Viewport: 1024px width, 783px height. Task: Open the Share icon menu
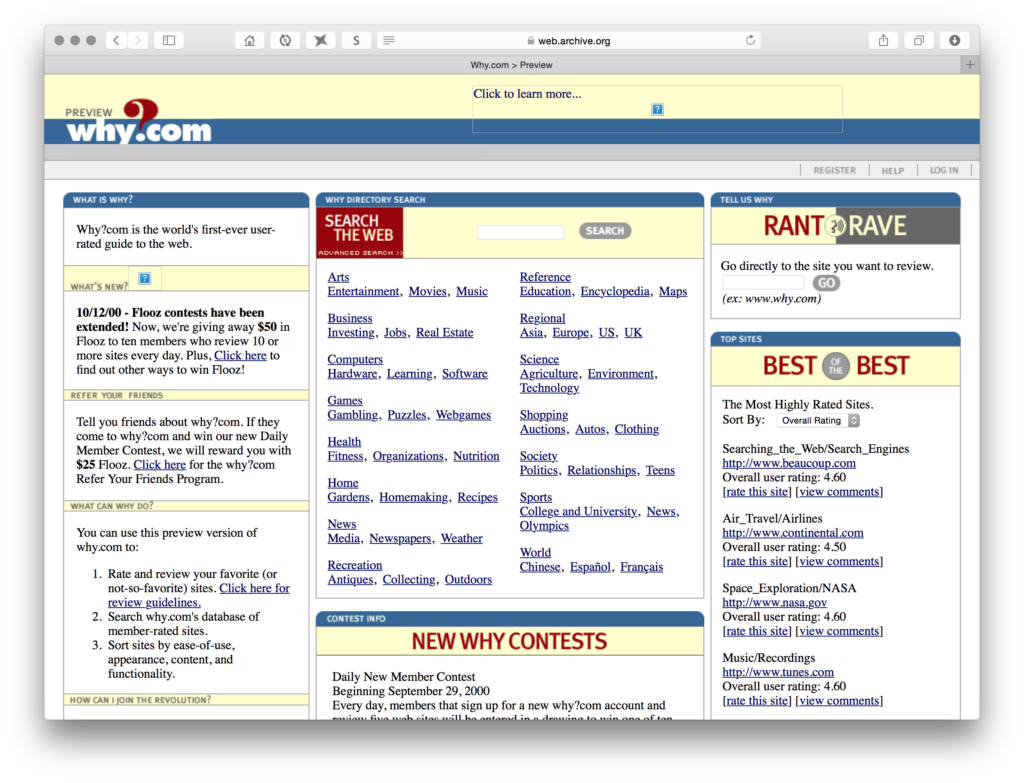pos(883,40)
